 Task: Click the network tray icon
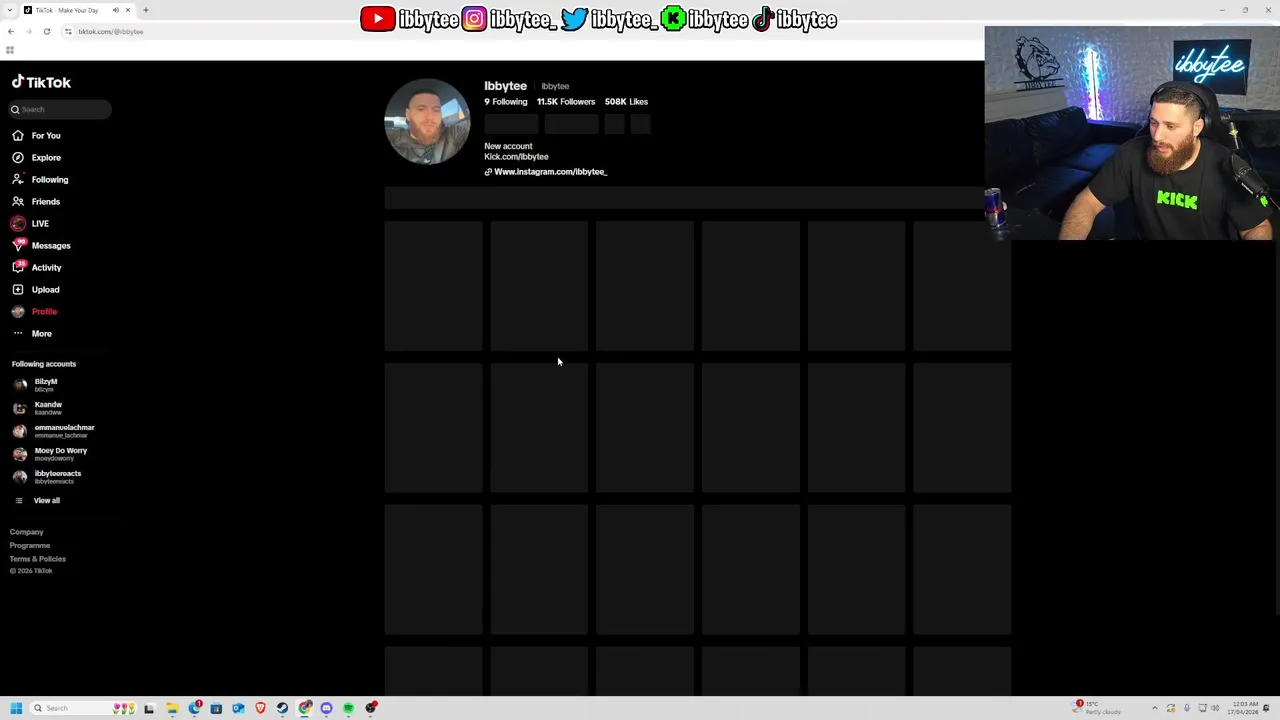pyautogui.click(x=1202, y=708)
